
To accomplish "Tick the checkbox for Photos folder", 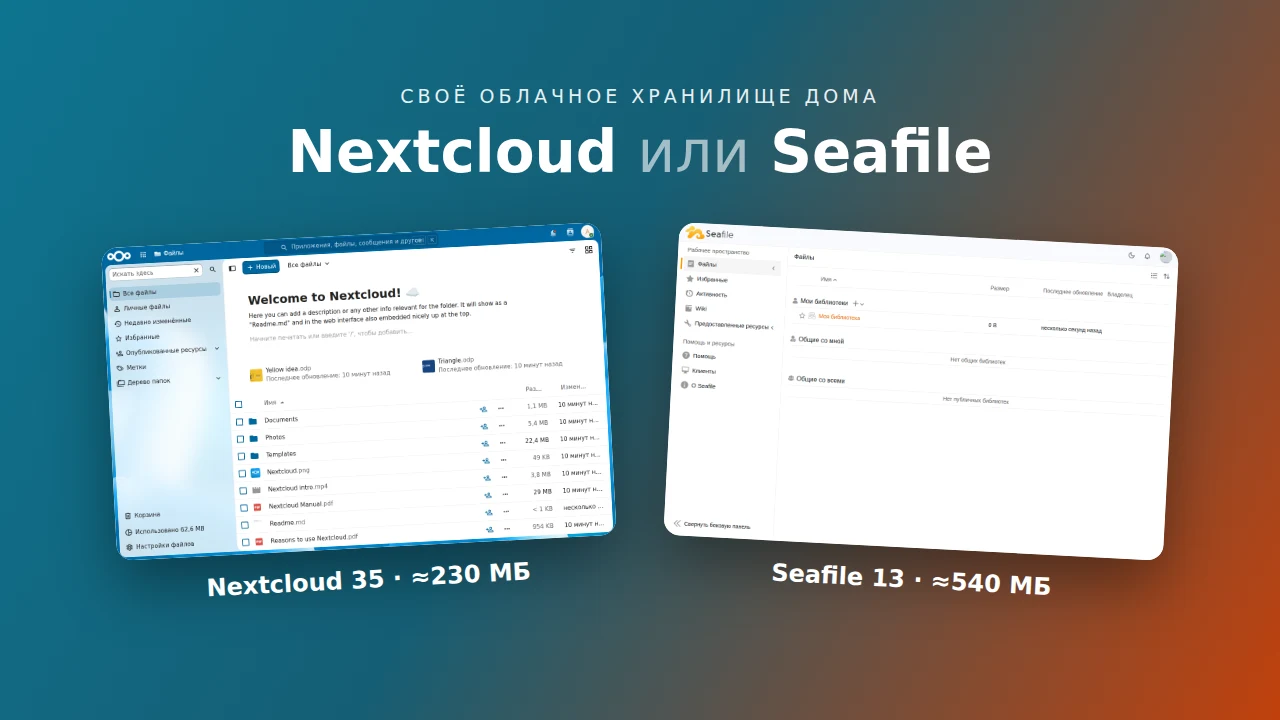I will click(240, 439).
